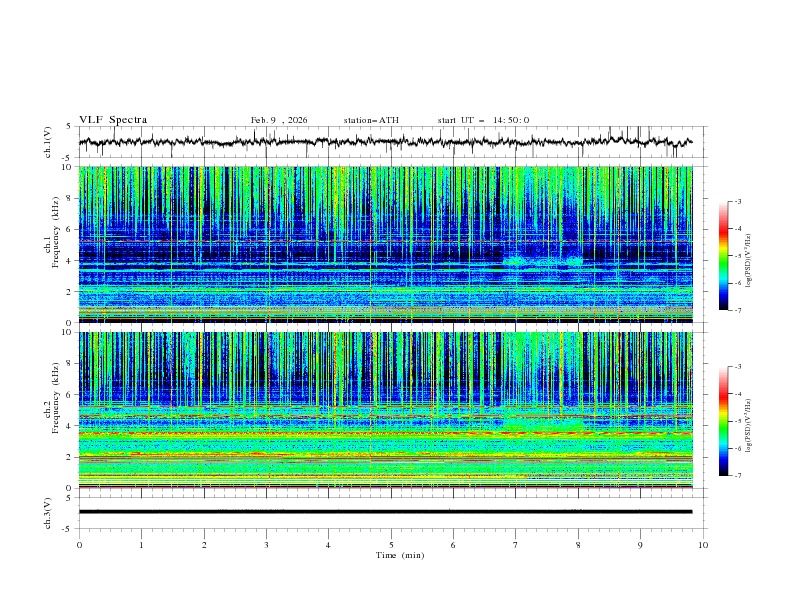The width and height of the screenshot is (792, 612).
Task: Click the "-4" tick on ch.2 color bar
Action: pos(738,394)
